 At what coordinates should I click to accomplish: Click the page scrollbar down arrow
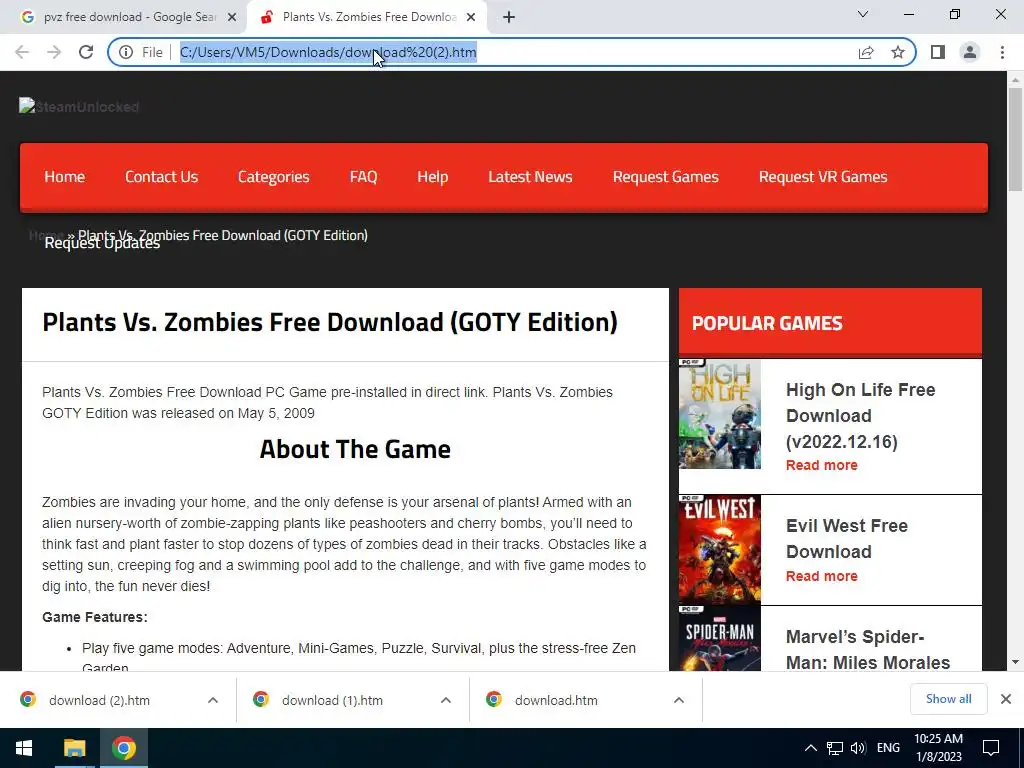pyautogui.click(x=1015, y=662)
